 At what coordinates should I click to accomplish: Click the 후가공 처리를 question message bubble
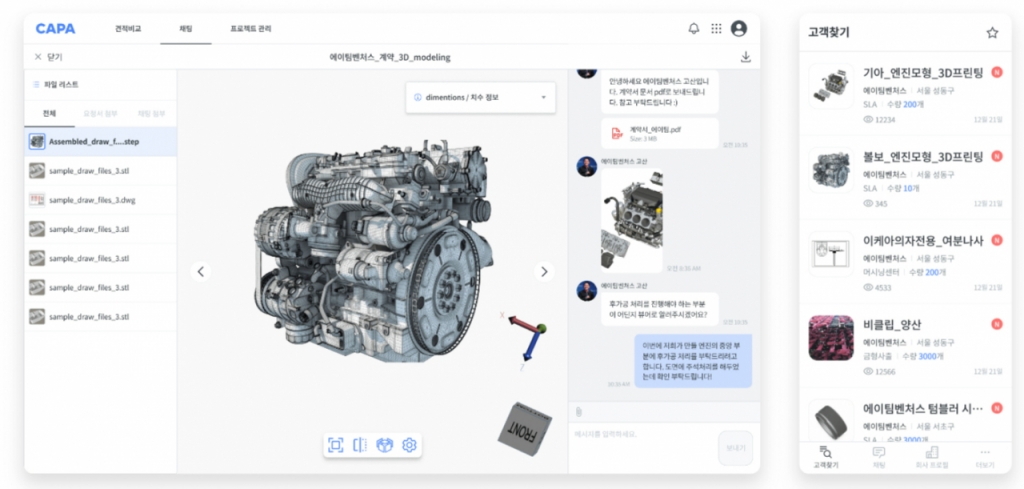point(660,309)
